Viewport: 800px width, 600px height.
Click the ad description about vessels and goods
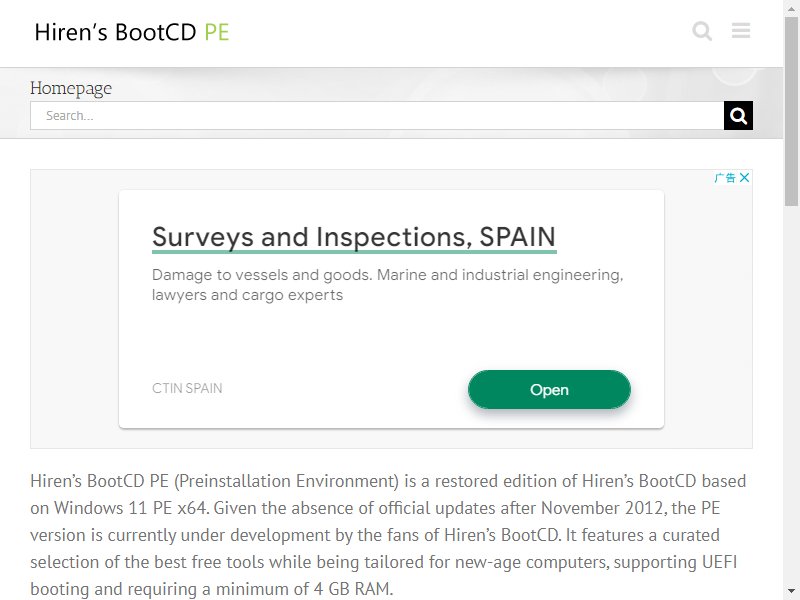tap(387, 285)
